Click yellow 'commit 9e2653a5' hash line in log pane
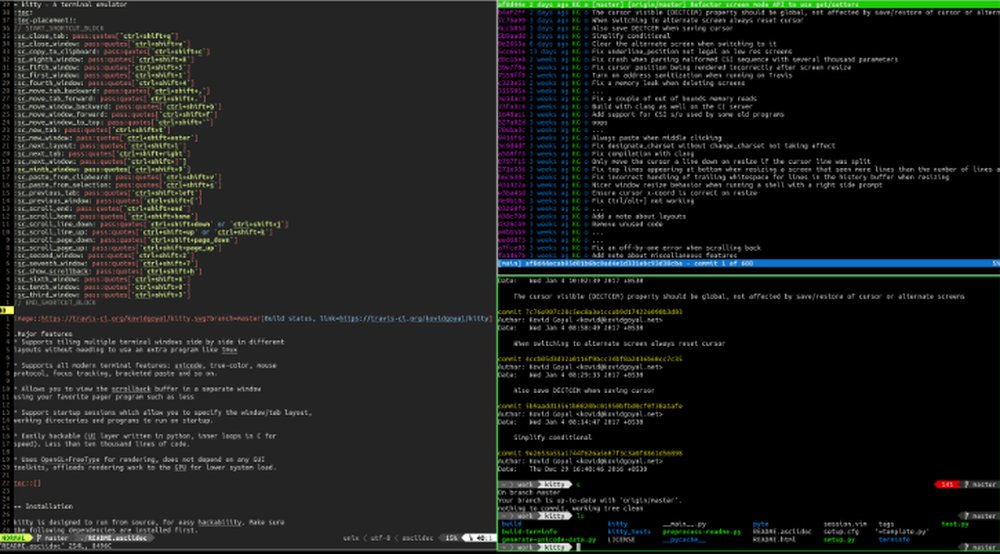 (590, 453)
